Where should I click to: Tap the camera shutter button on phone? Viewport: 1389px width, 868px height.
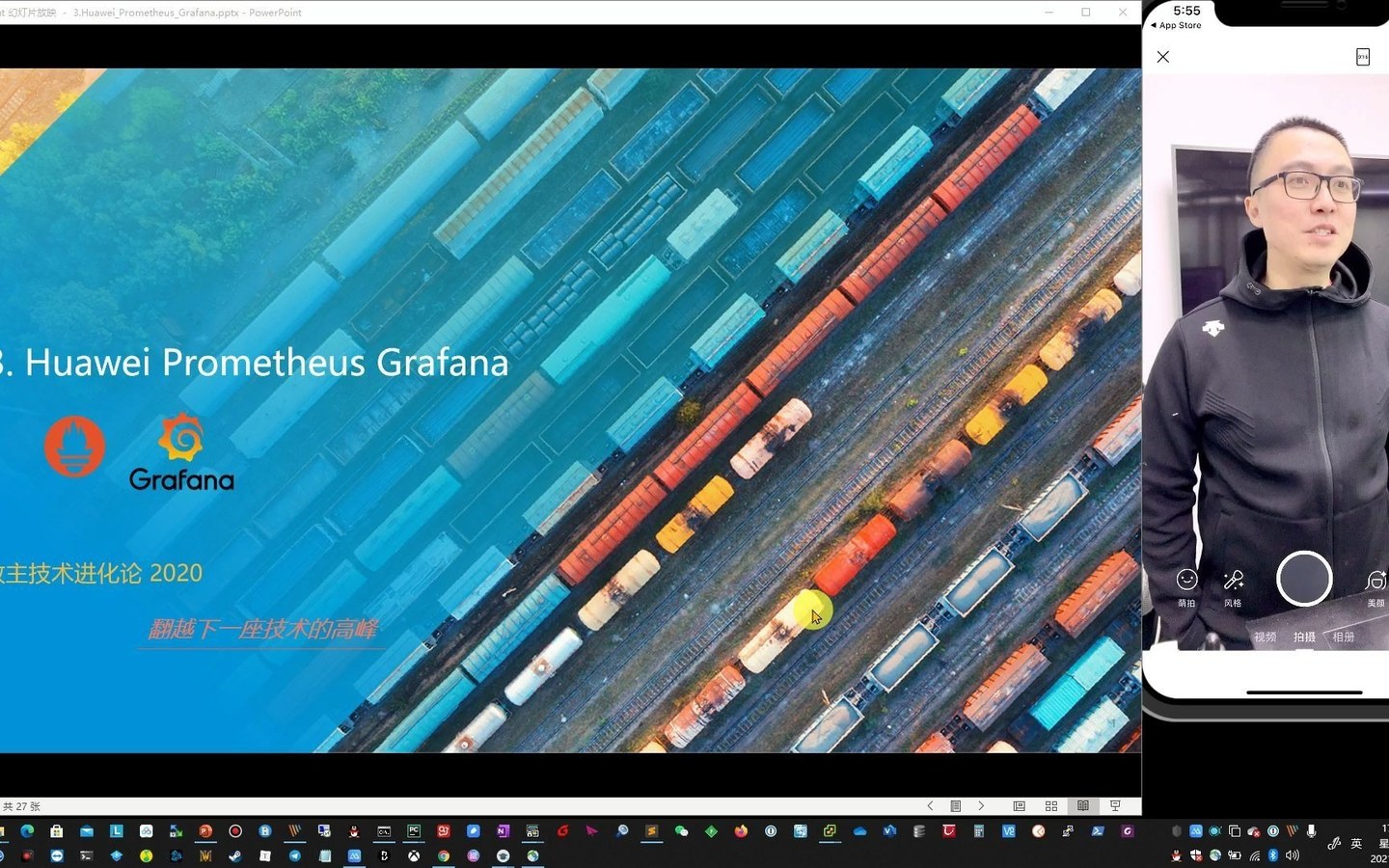(1304, 579)
